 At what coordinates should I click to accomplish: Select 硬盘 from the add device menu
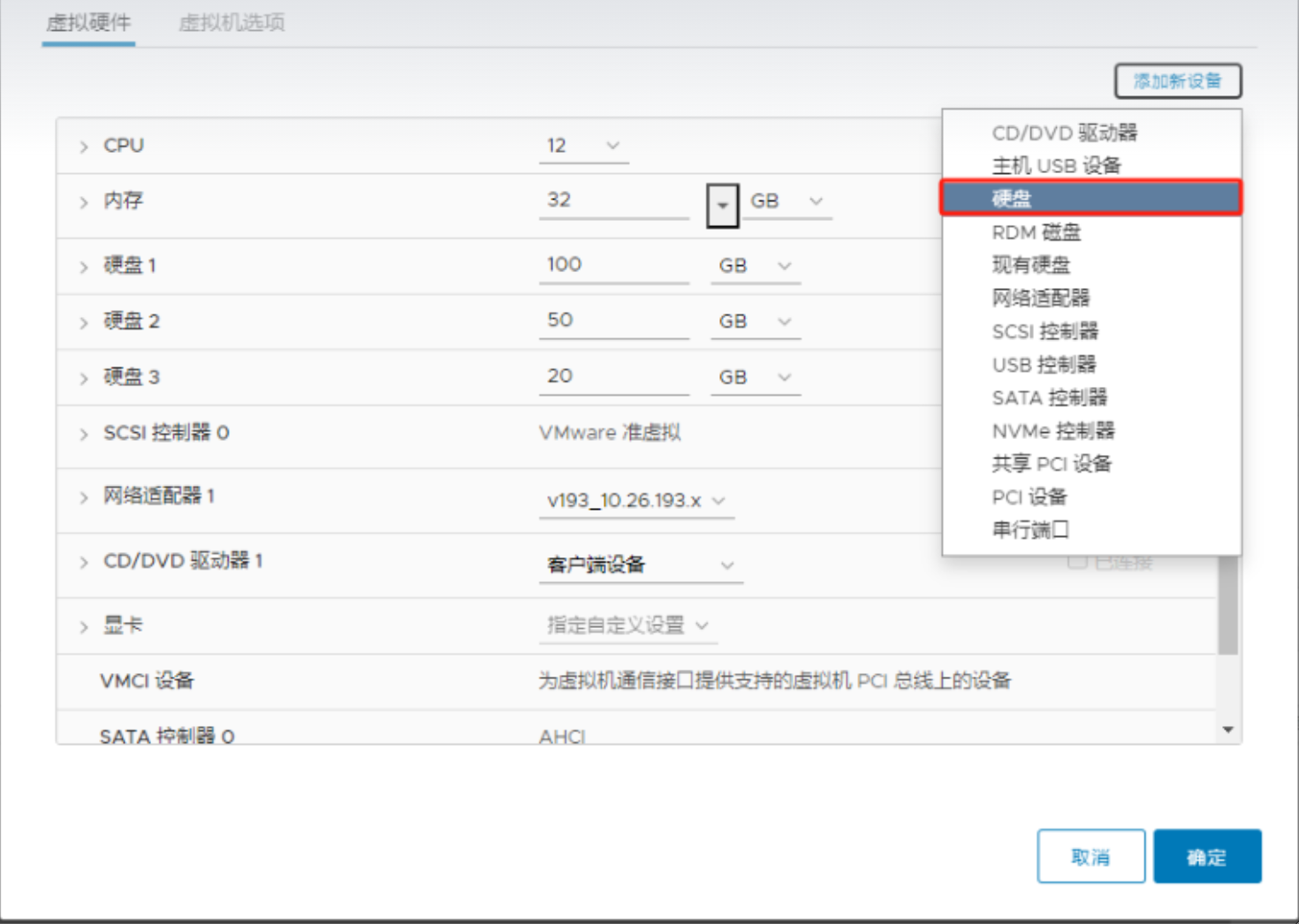pos(1090,199)
